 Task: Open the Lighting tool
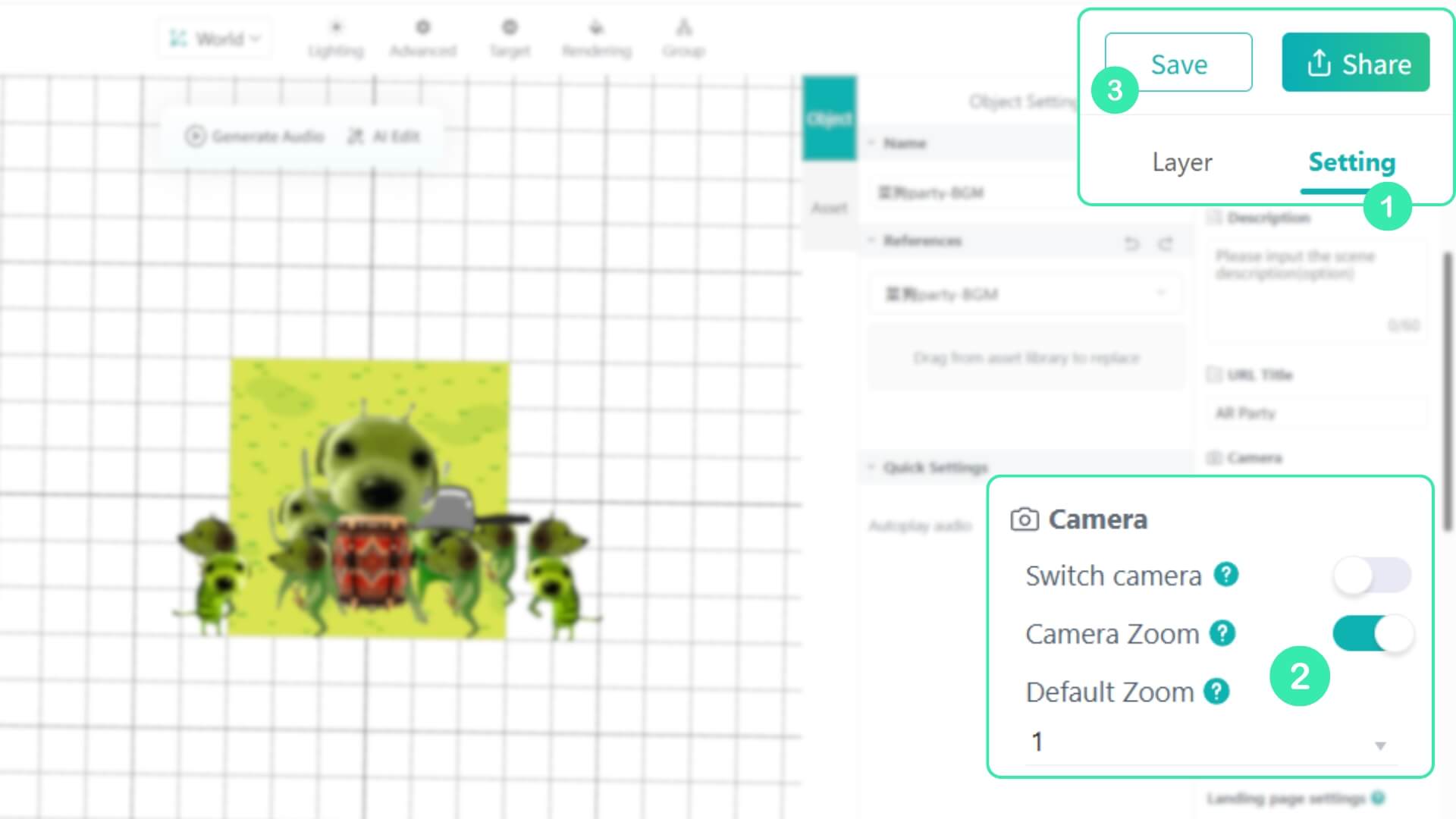click(335, 39)
